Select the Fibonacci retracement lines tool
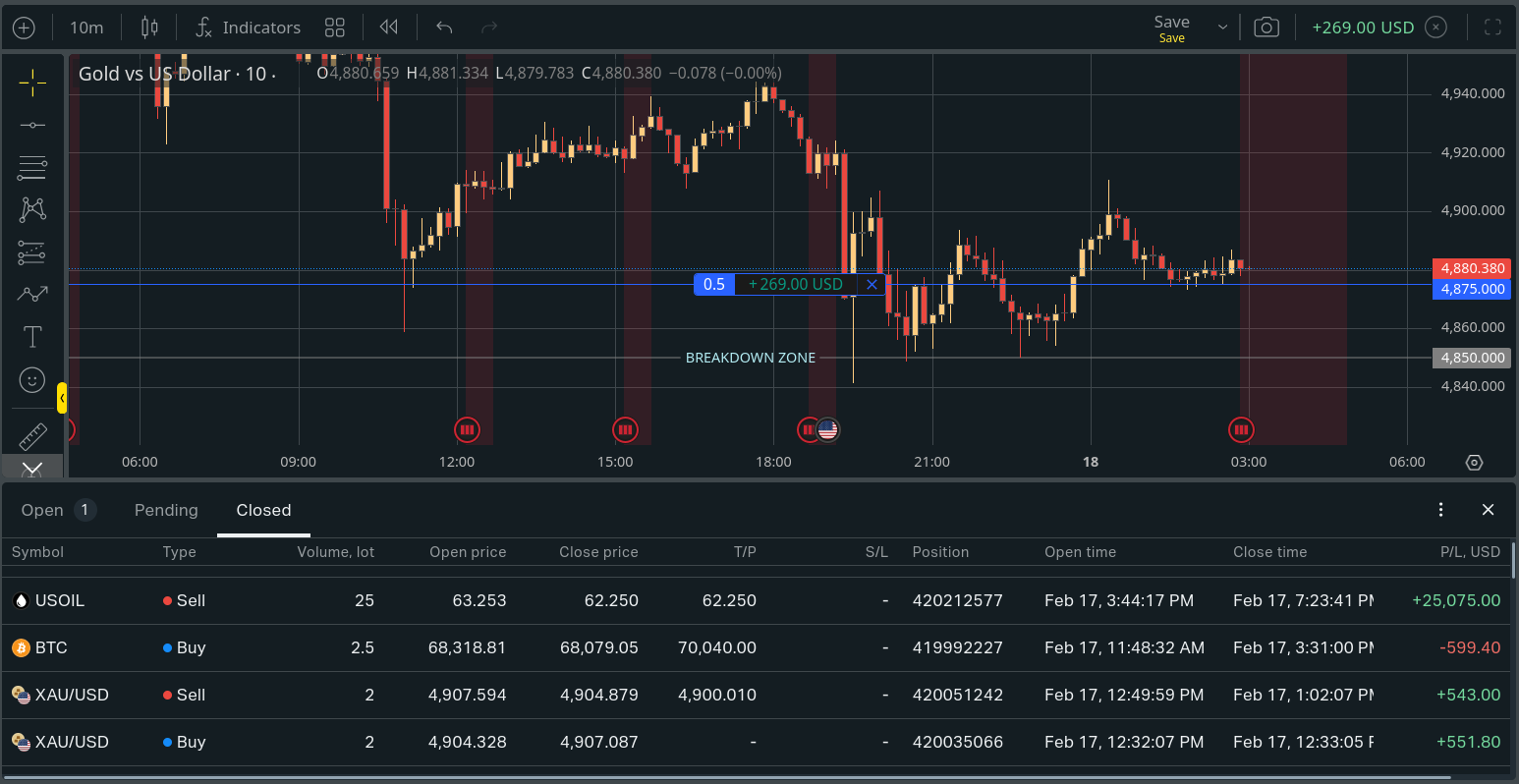Image resolution: width=1519 pixels, height=784 pixels. point(32,167)
